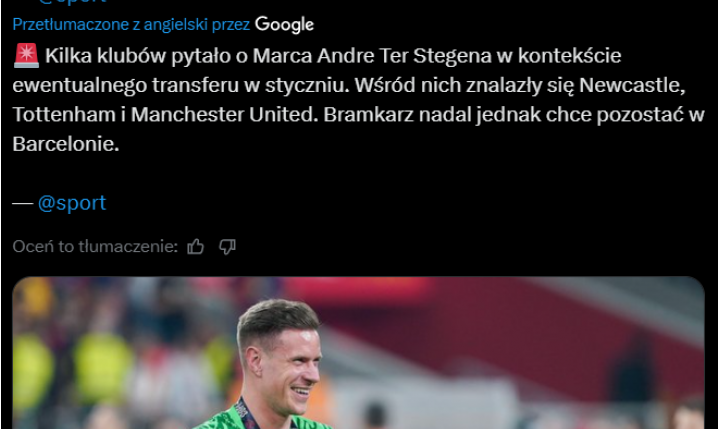The width and height of the screenshot is (718, 429).
Task: Click the red siren emoji in tweet
Action: click(26, 56)
